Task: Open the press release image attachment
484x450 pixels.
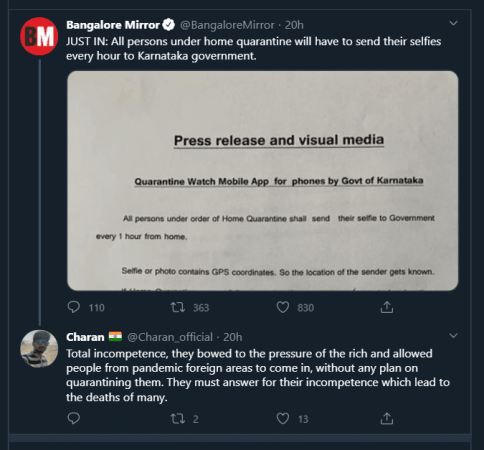Action: 263,181
